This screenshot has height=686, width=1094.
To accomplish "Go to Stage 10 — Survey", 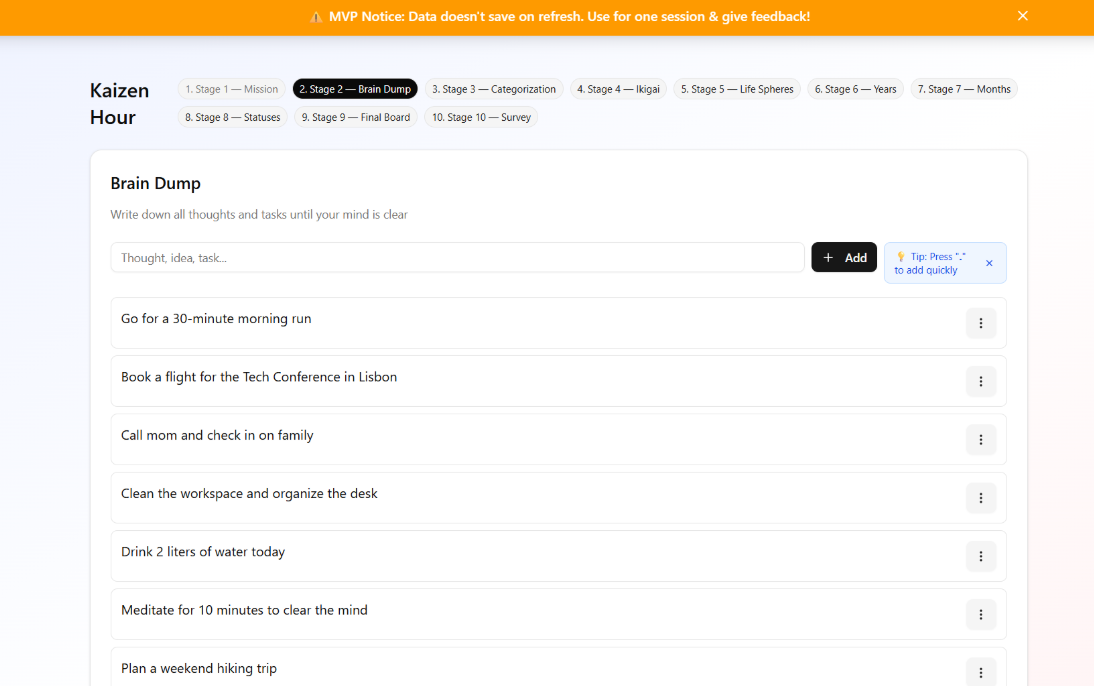I will pos(481,117).
